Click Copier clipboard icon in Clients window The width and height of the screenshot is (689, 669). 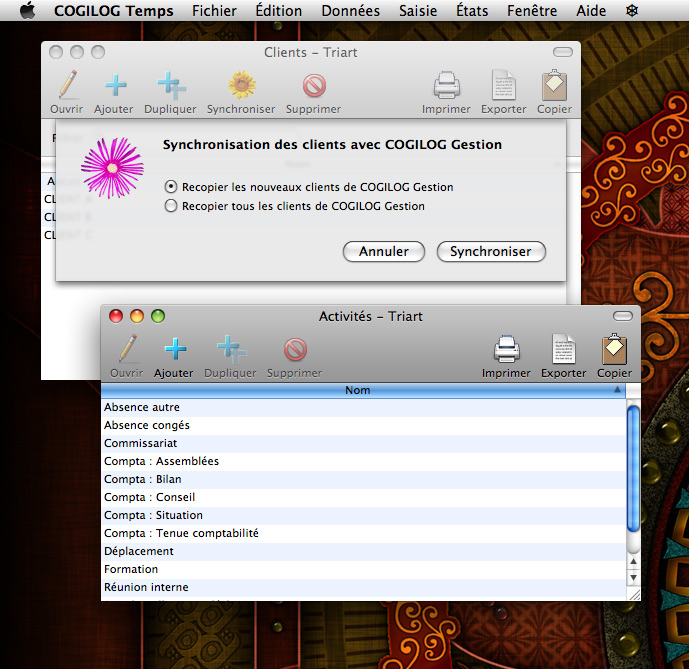[x=554, y=85]
